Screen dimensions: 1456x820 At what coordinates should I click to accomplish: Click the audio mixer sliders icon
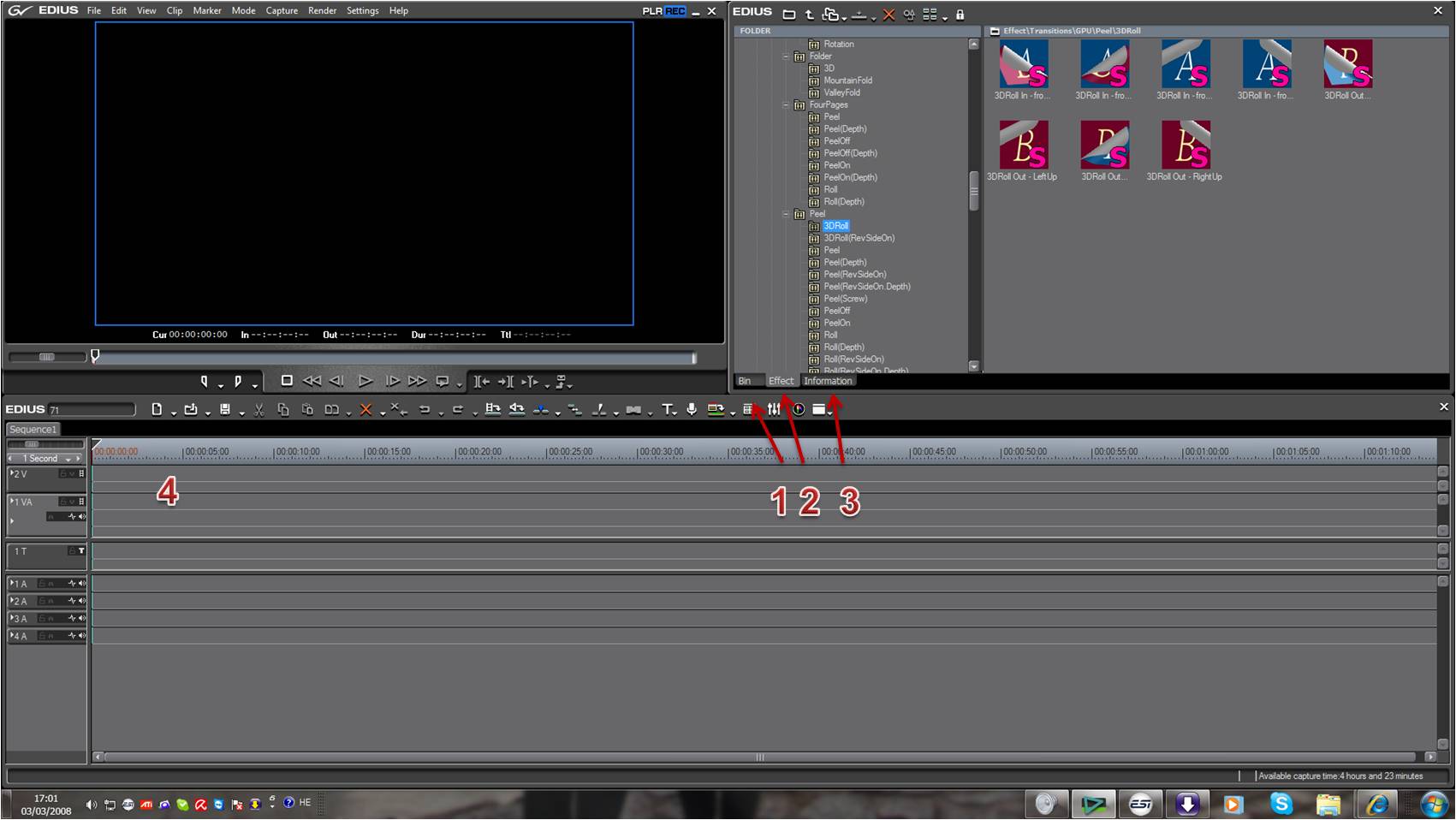pos(774,409)
